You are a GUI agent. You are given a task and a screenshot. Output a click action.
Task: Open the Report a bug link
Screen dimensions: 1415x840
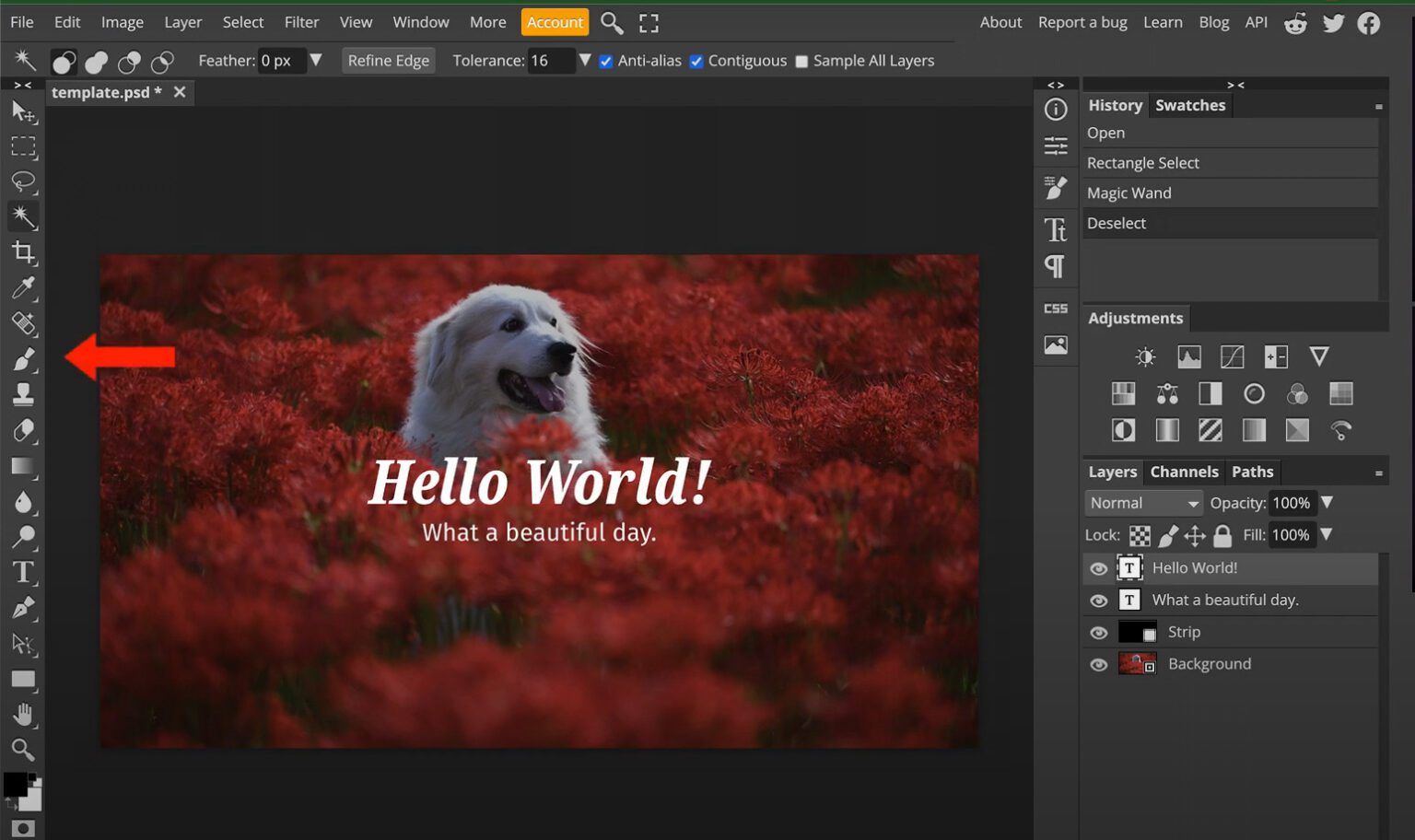tap(1082, 21)
